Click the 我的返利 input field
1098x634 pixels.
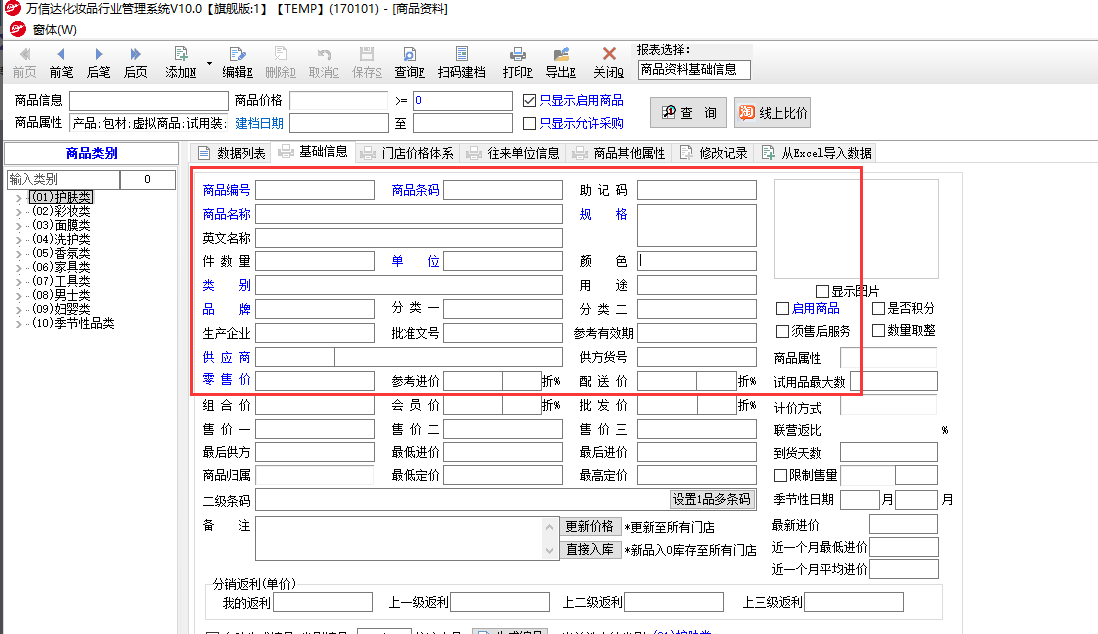tap(323, 602)
